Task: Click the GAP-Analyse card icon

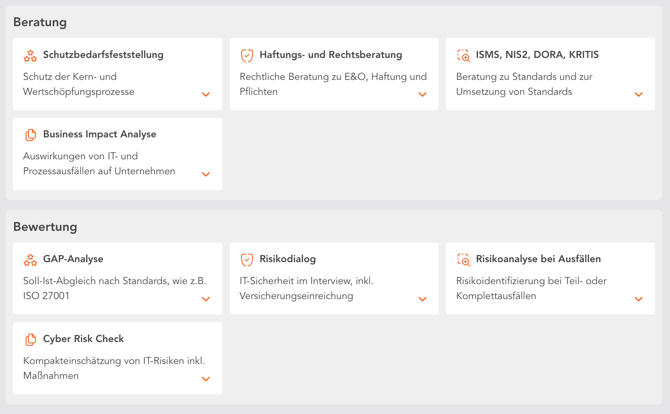Action: 30,260
